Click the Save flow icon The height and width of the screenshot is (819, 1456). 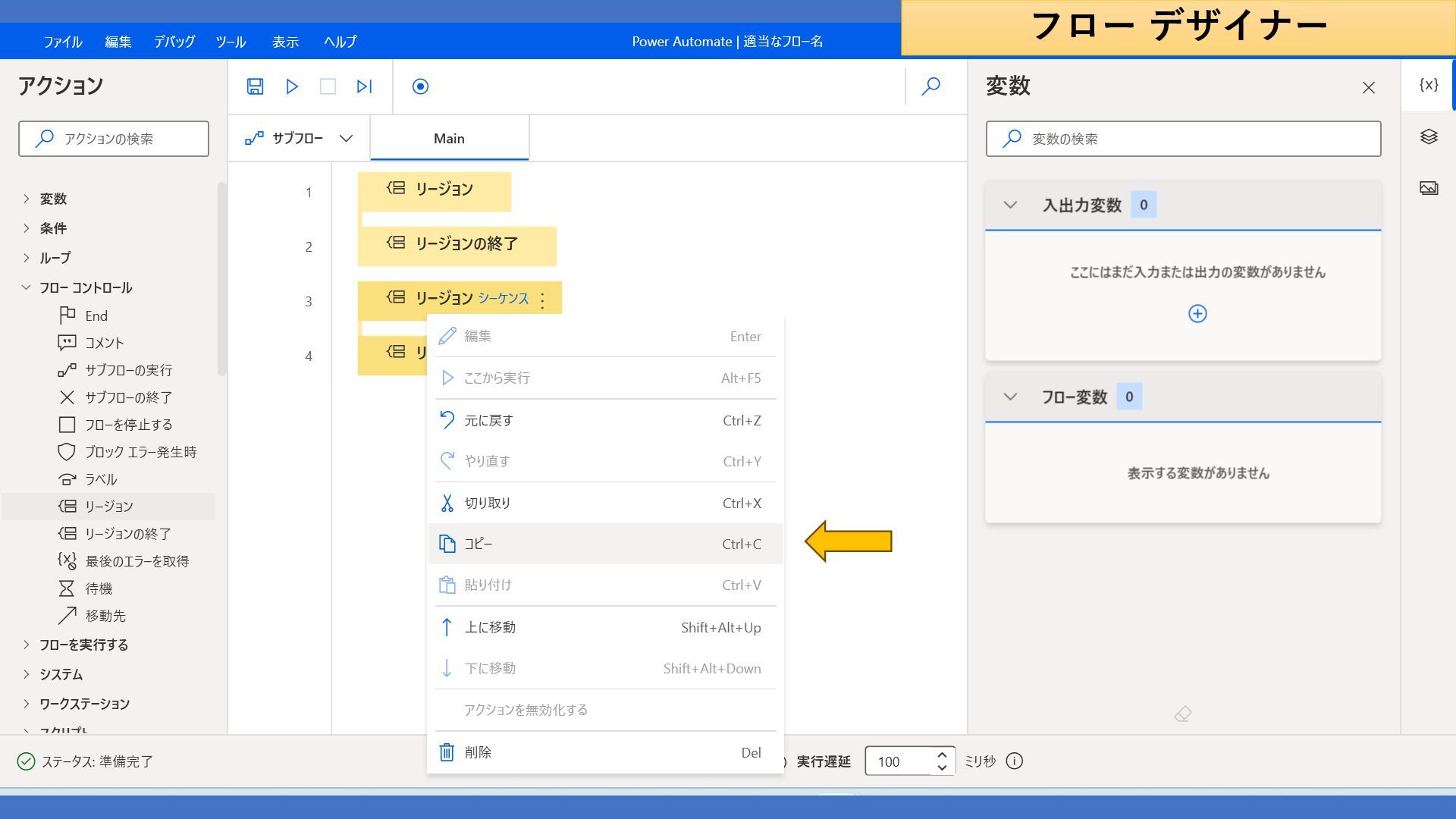[255, 86]
